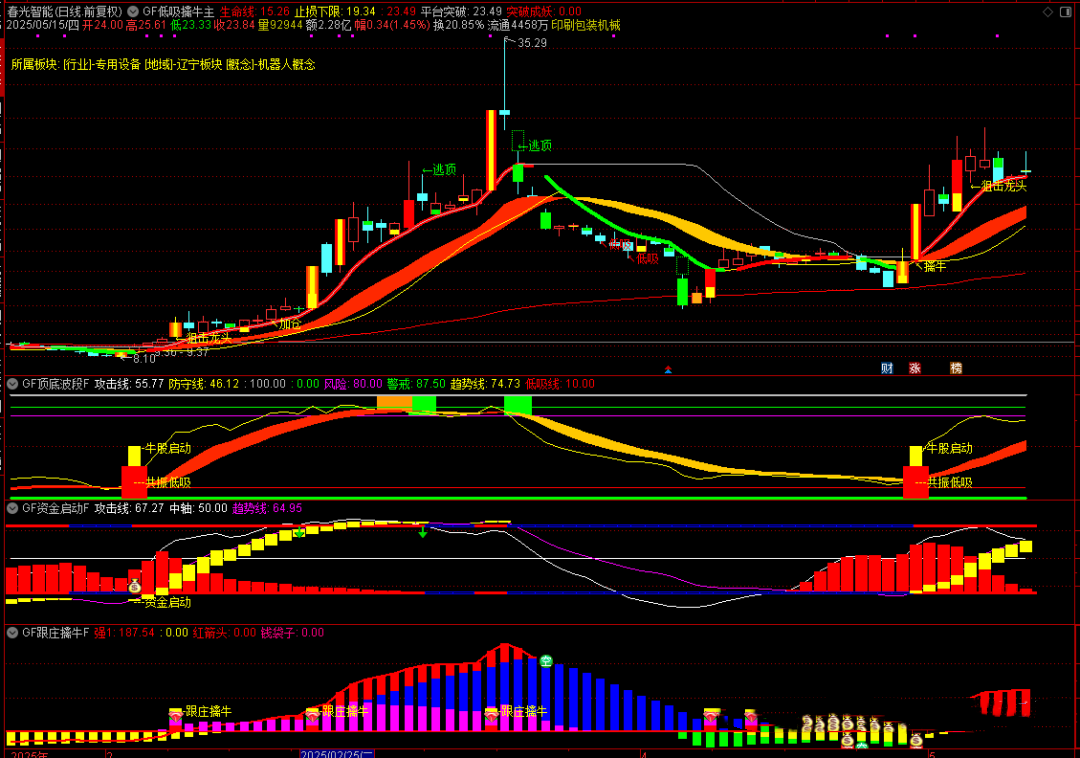Click the 2025/02/25 date marker on timeline

coord(337,752)
